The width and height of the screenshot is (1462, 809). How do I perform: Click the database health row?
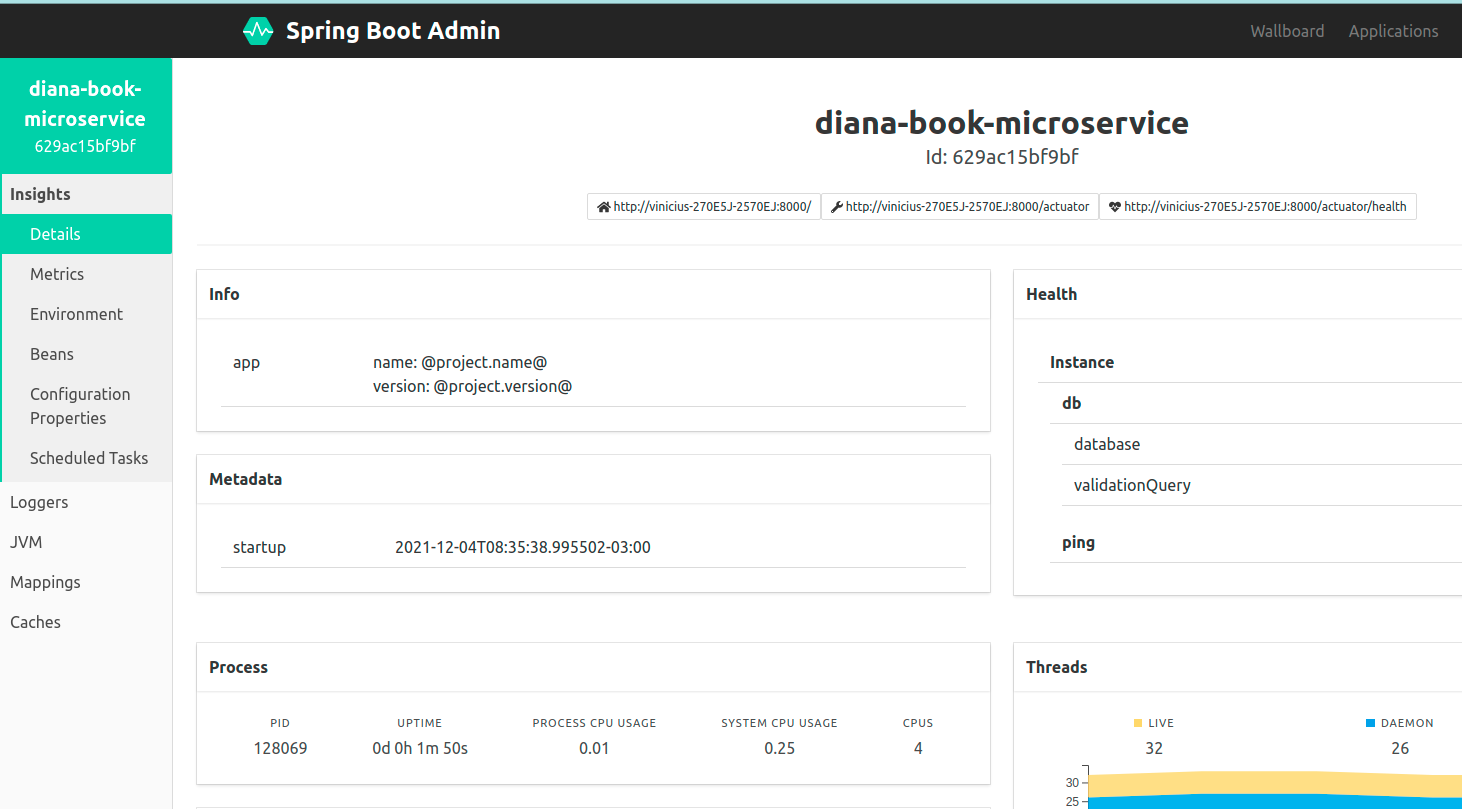(x=1262, y=444)
